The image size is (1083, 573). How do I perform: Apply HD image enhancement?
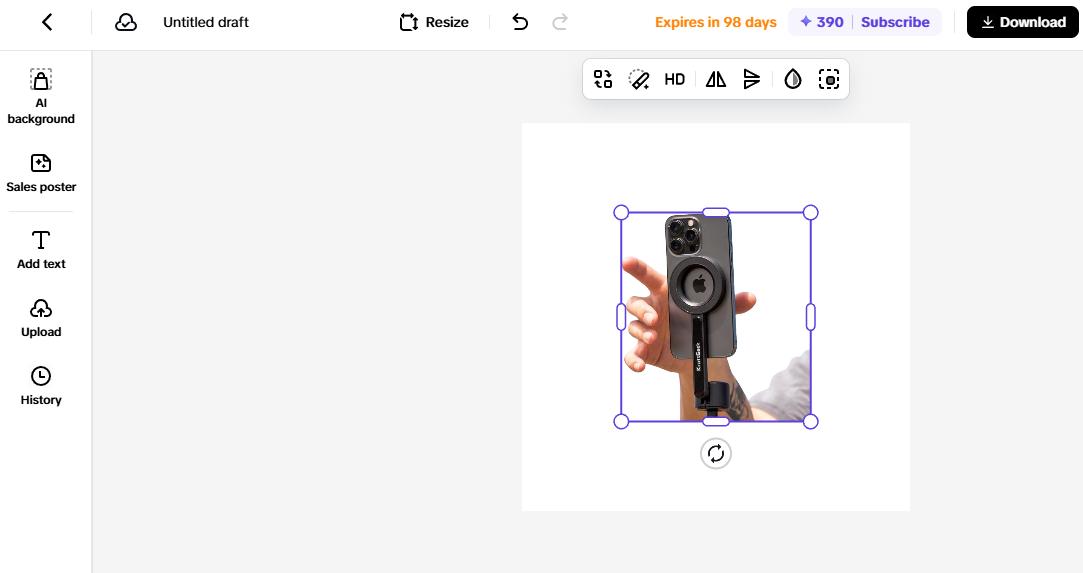click(x=675, y=79)
